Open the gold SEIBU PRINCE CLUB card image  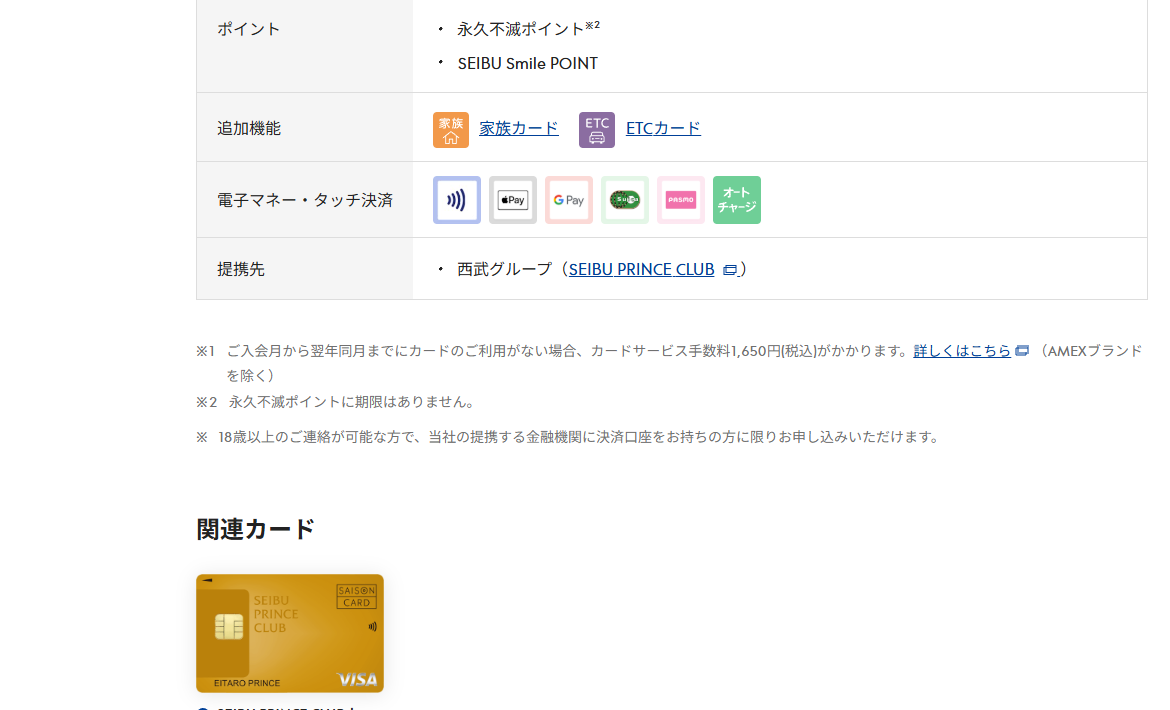[290, 633]
